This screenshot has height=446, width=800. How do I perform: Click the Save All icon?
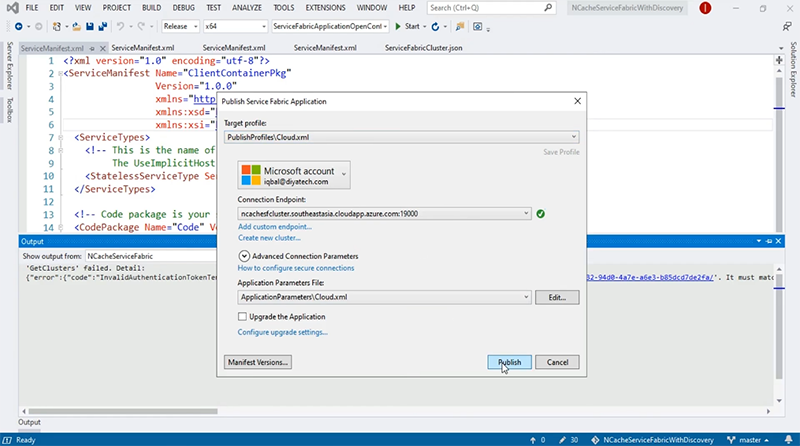pos(103,27)
